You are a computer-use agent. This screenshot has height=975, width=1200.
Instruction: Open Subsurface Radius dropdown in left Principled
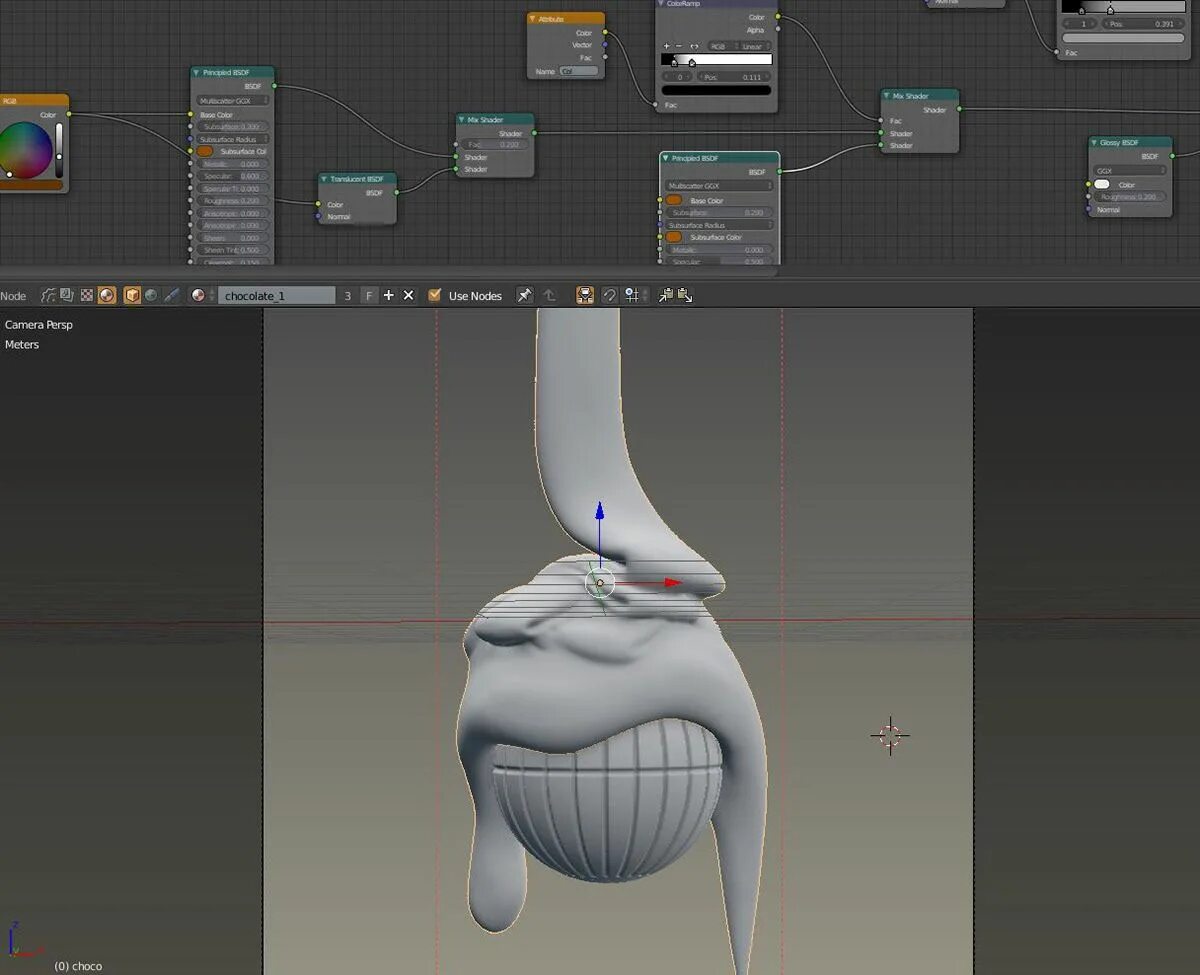pyautogui.click(x=233, y=139)
